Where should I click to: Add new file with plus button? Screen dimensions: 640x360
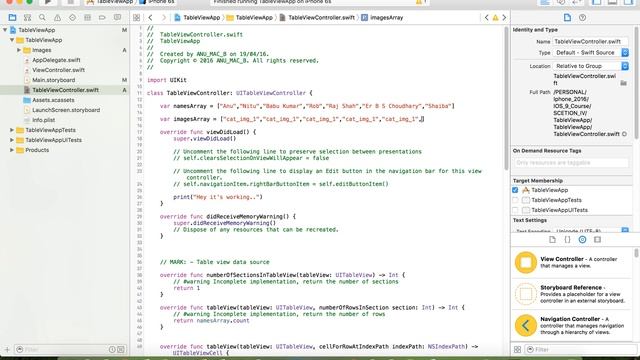tap(7, 349)
